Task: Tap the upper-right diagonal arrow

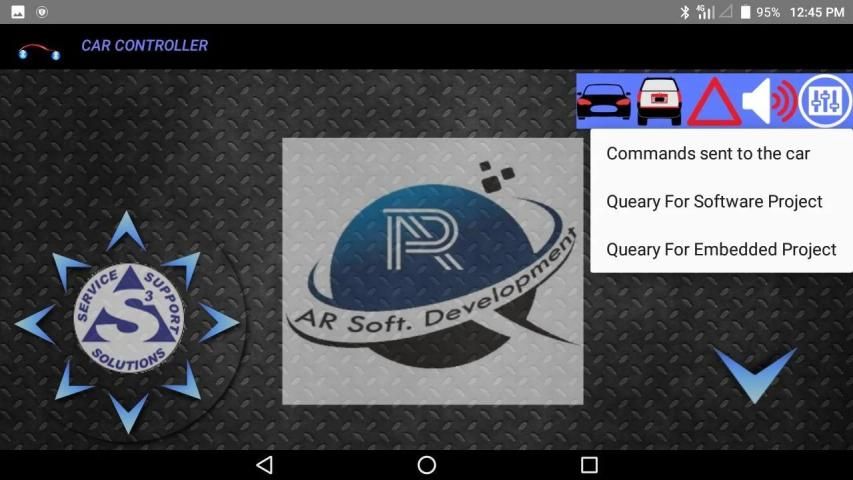Action: pos(181,268)
